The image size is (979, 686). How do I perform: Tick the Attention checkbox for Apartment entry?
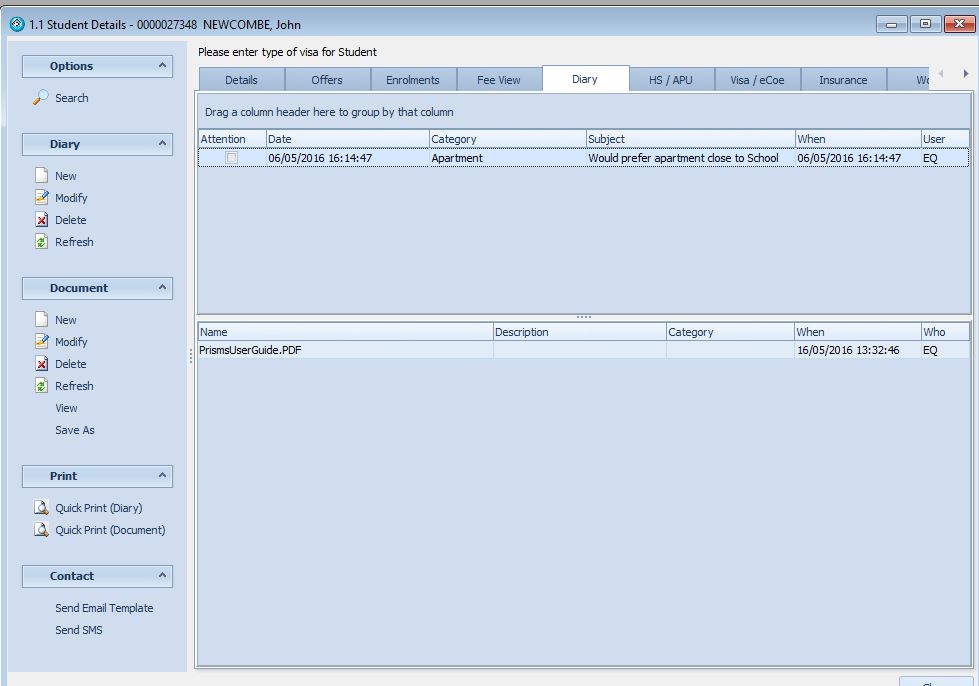tap(232, 158)
